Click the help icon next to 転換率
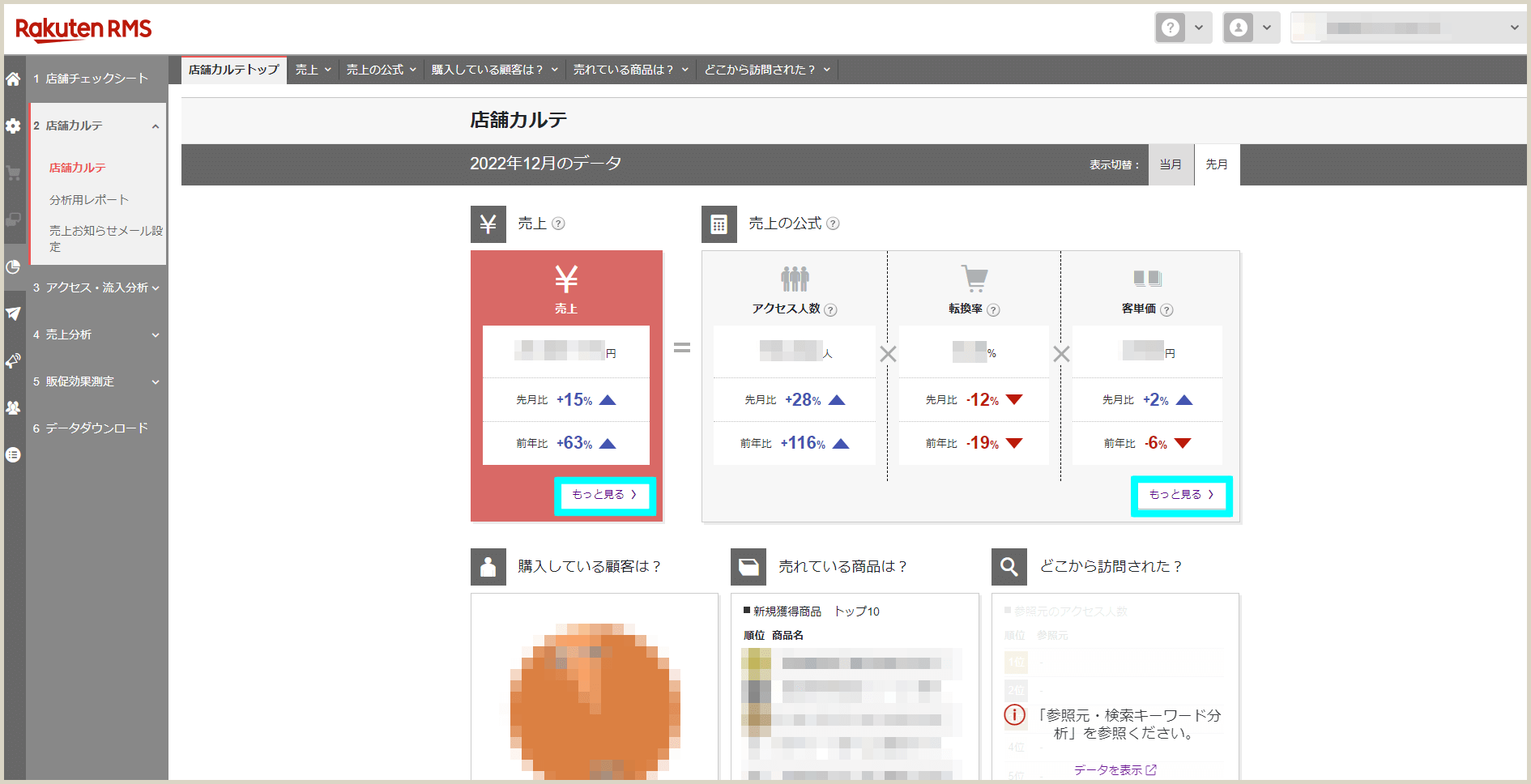The height and width of the screenshot is (784, 1531). (x=993, y=309)
